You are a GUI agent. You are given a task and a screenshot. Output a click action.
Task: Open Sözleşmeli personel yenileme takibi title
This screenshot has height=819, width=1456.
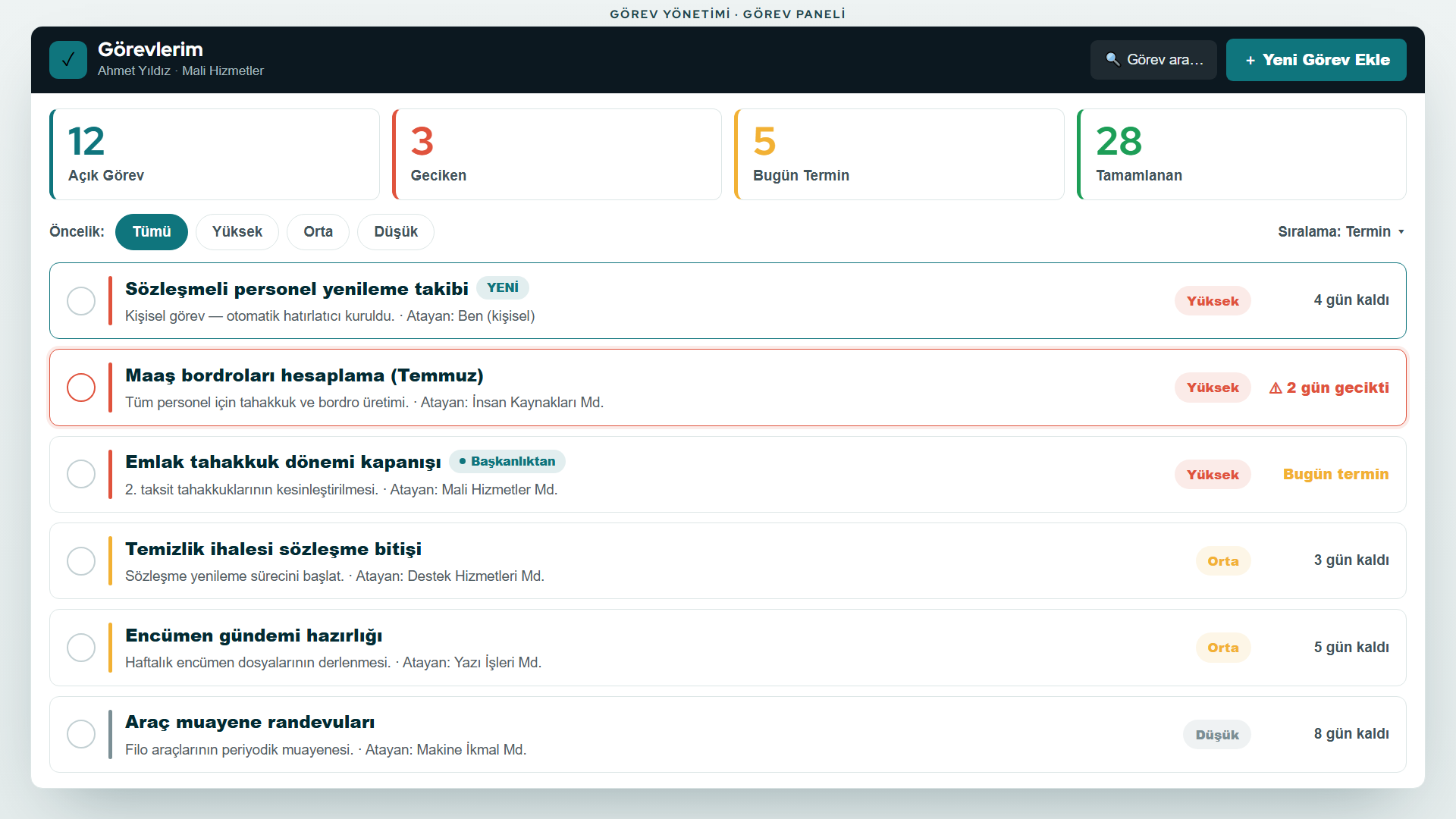(297, 289)
